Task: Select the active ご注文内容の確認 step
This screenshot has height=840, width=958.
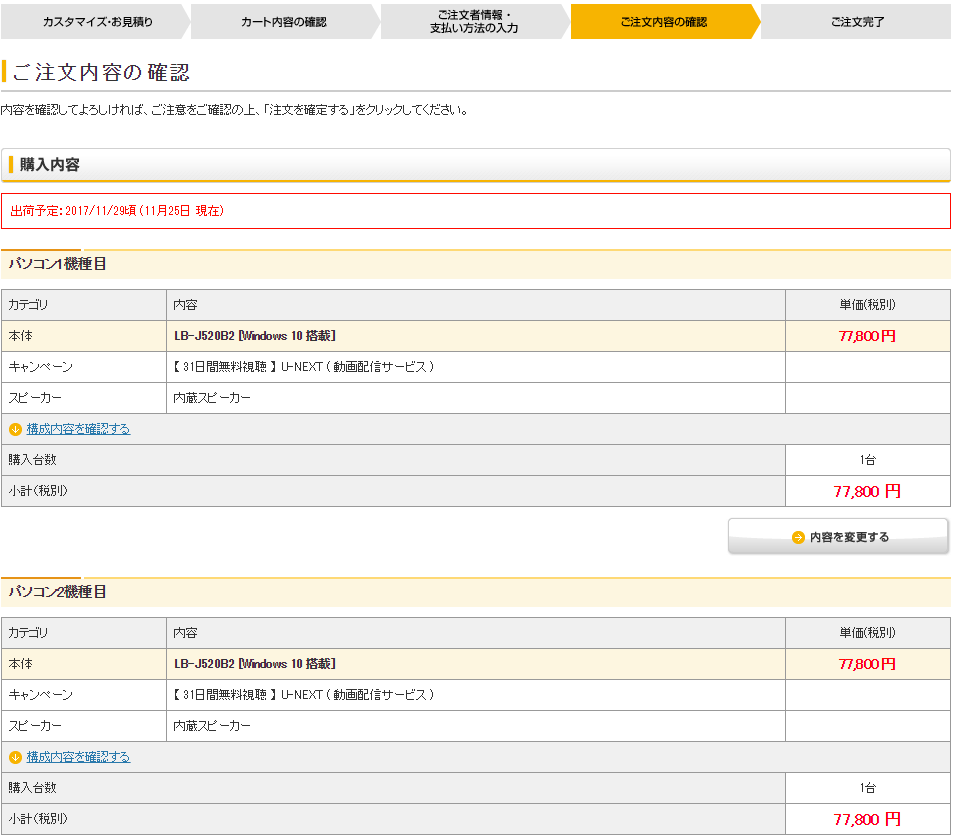Action: tap(662, 21)
